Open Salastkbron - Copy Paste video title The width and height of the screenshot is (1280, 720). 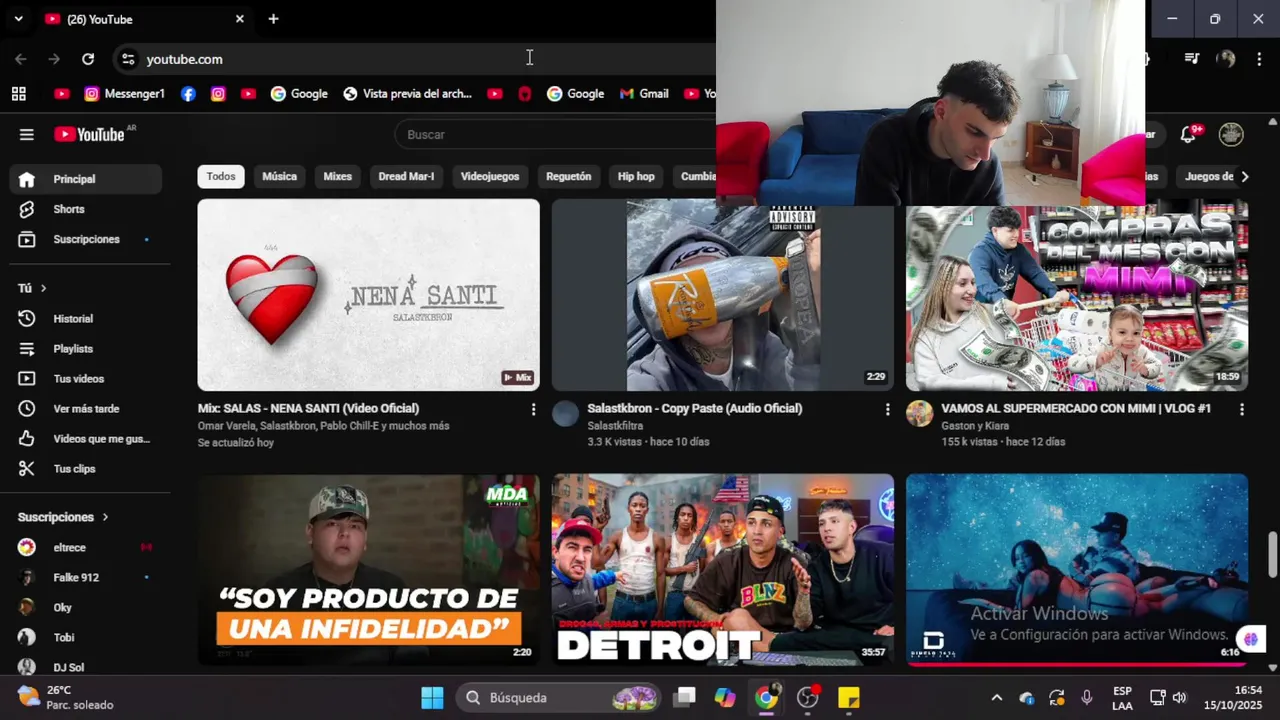694,408
